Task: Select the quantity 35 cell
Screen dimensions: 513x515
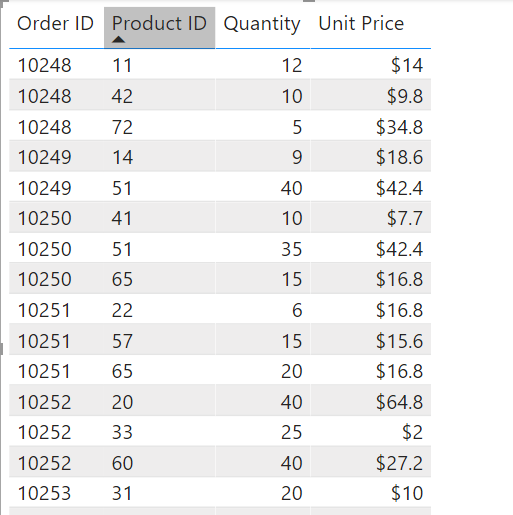Action: tap(263, 249)
